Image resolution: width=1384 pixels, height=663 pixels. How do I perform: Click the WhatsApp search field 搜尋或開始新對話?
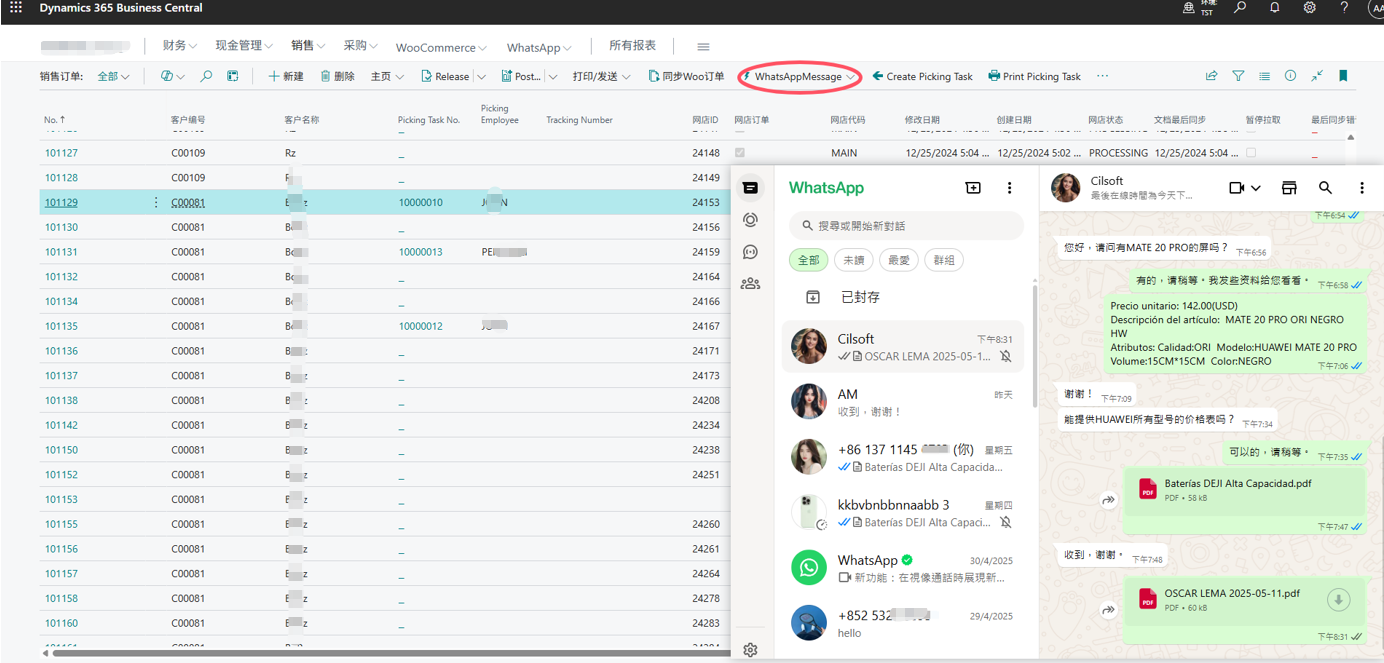click(906, 226)
